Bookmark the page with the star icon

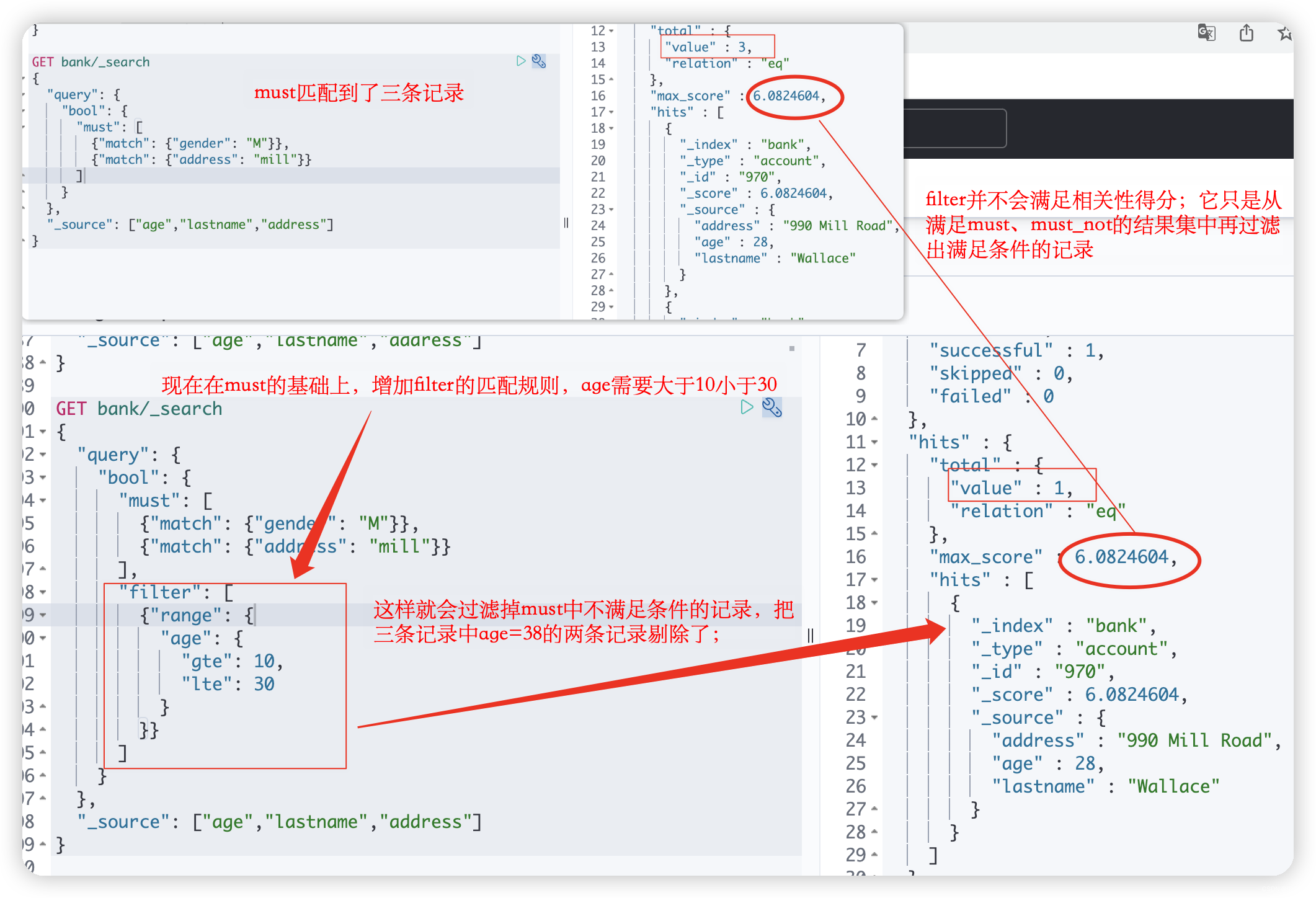(1284, 33)
